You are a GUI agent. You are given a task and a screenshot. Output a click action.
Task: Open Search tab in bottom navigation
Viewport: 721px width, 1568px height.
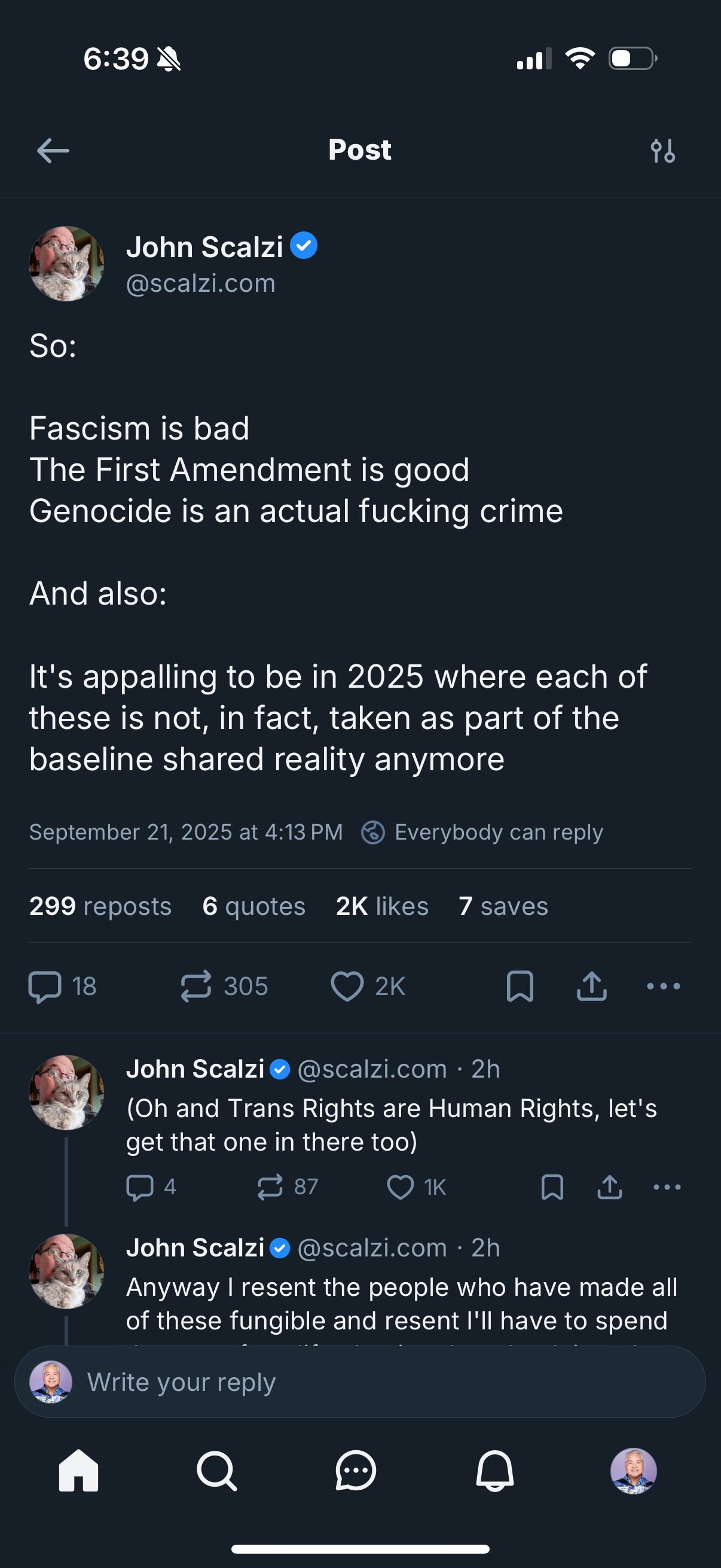(x=216, y=1471)
